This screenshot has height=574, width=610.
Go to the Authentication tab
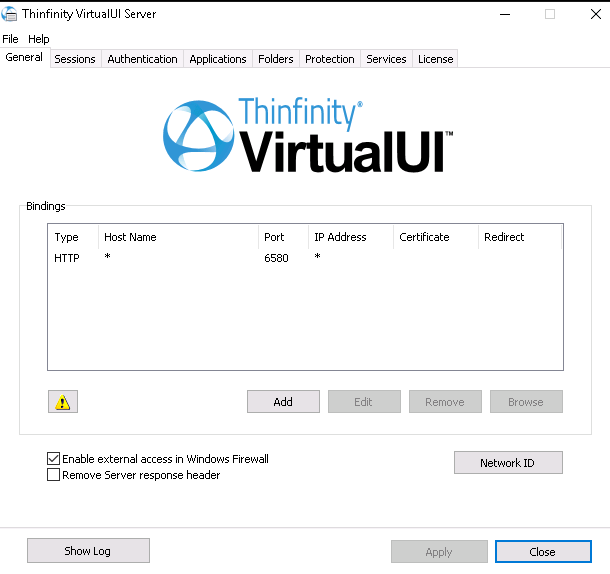pyautogui.click(x=142, y=59)
